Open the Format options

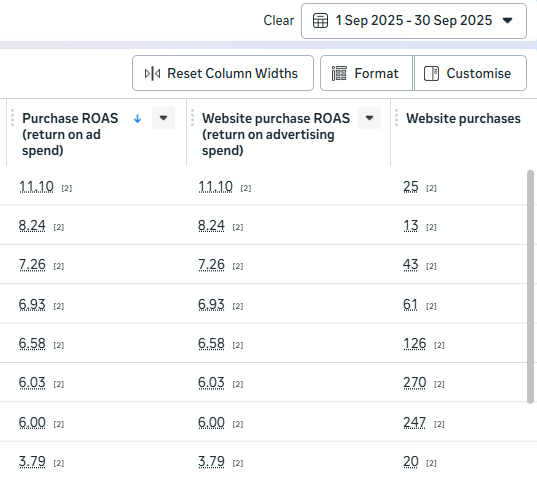click(x=366, y=73)
